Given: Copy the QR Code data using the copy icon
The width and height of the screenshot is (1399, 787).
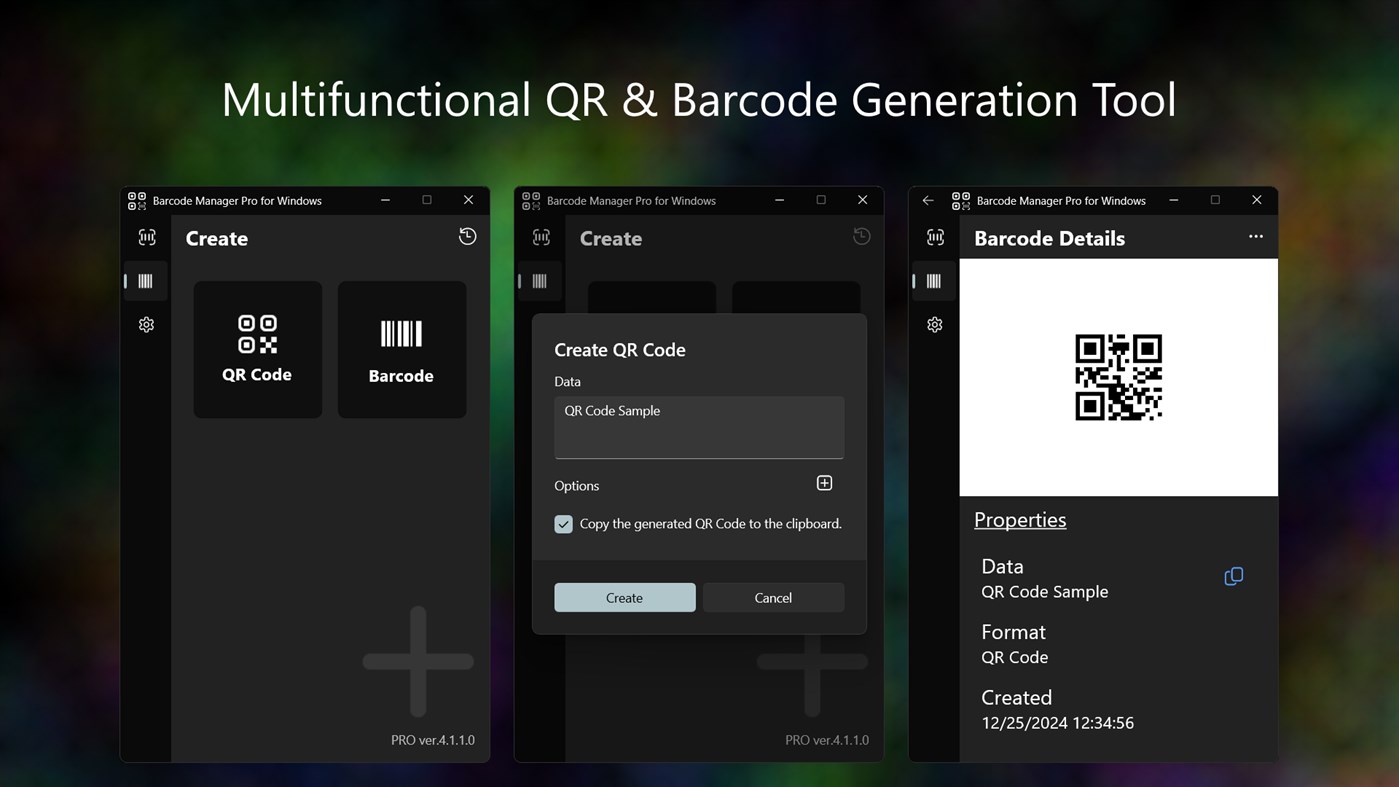Looking at the screenshot, I should click(x=1233, y=575).
